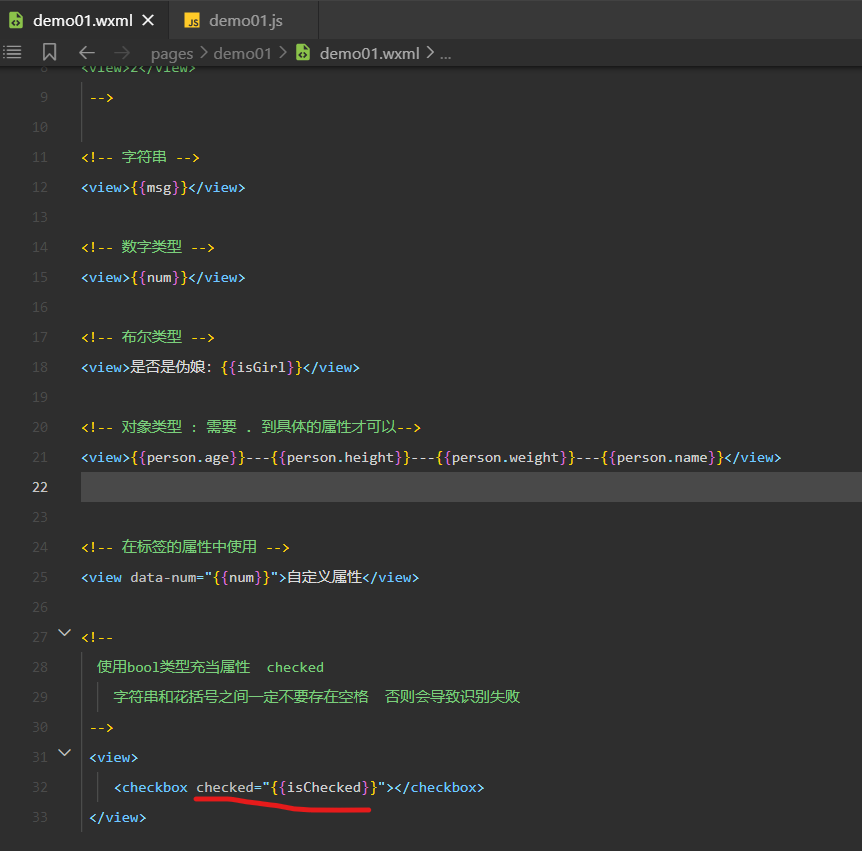Select the demo01 folder breadcrumb
The width and height of the screenshot is (862, 851).
[242, 53]
